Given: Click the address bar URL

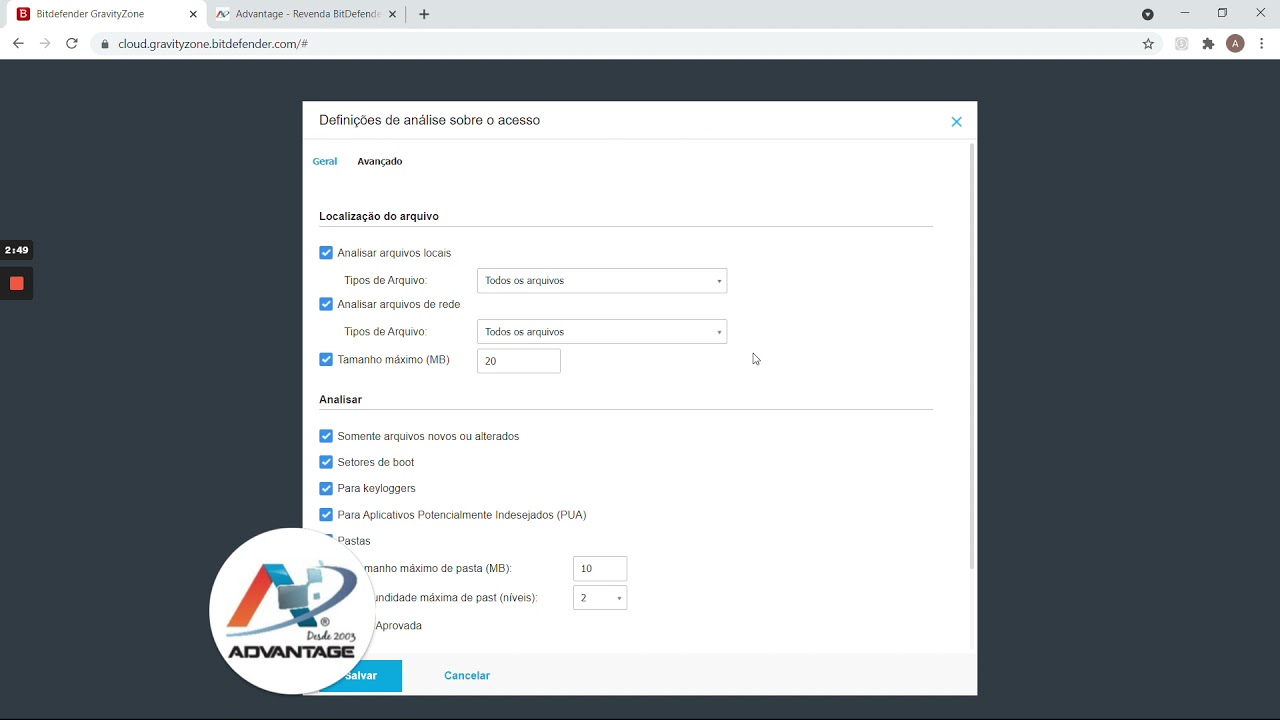Looking at the screenshot, I should tap(213, 44).
